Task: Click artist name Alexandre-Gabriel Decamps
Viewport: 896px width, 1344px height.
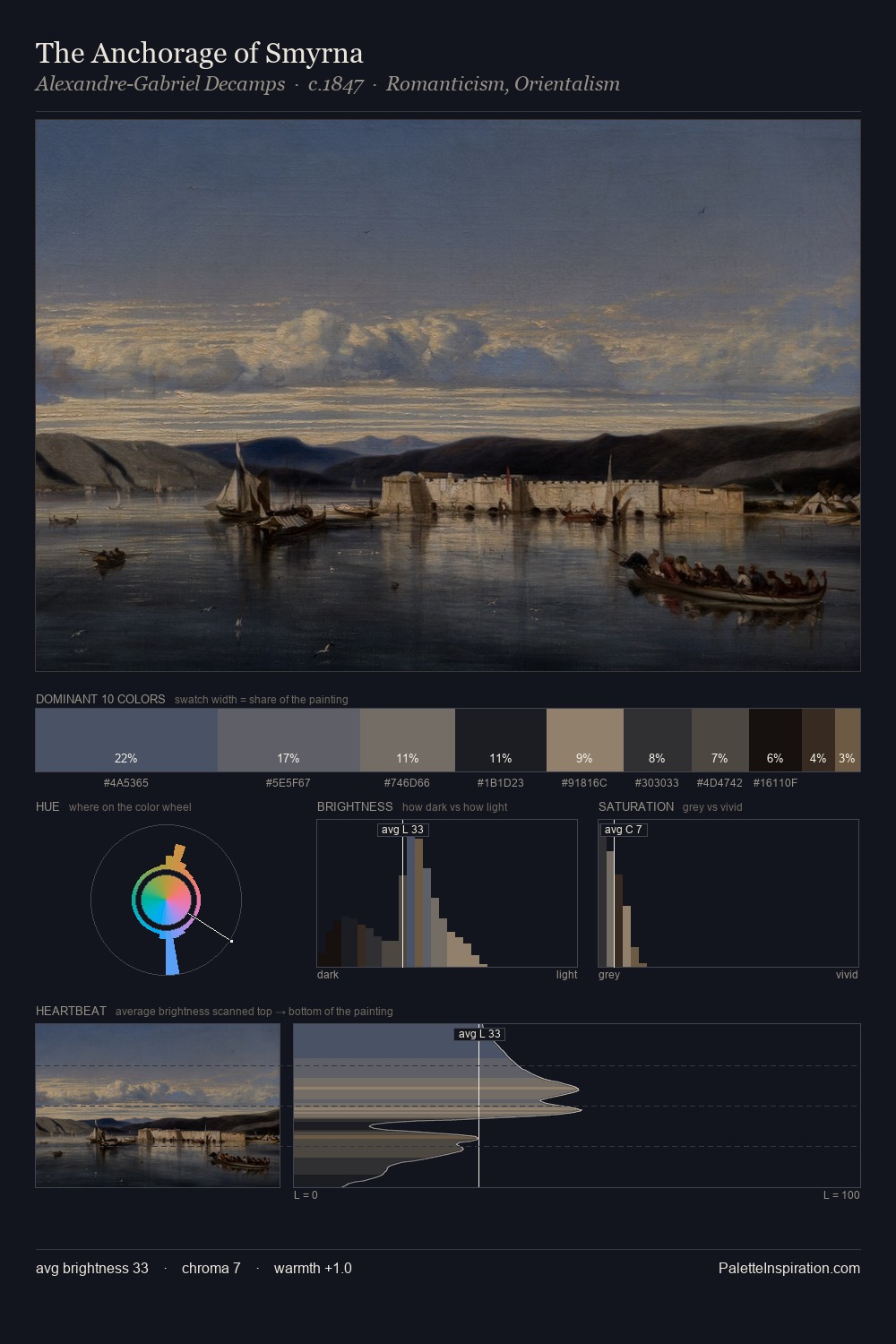Action: 160,84
